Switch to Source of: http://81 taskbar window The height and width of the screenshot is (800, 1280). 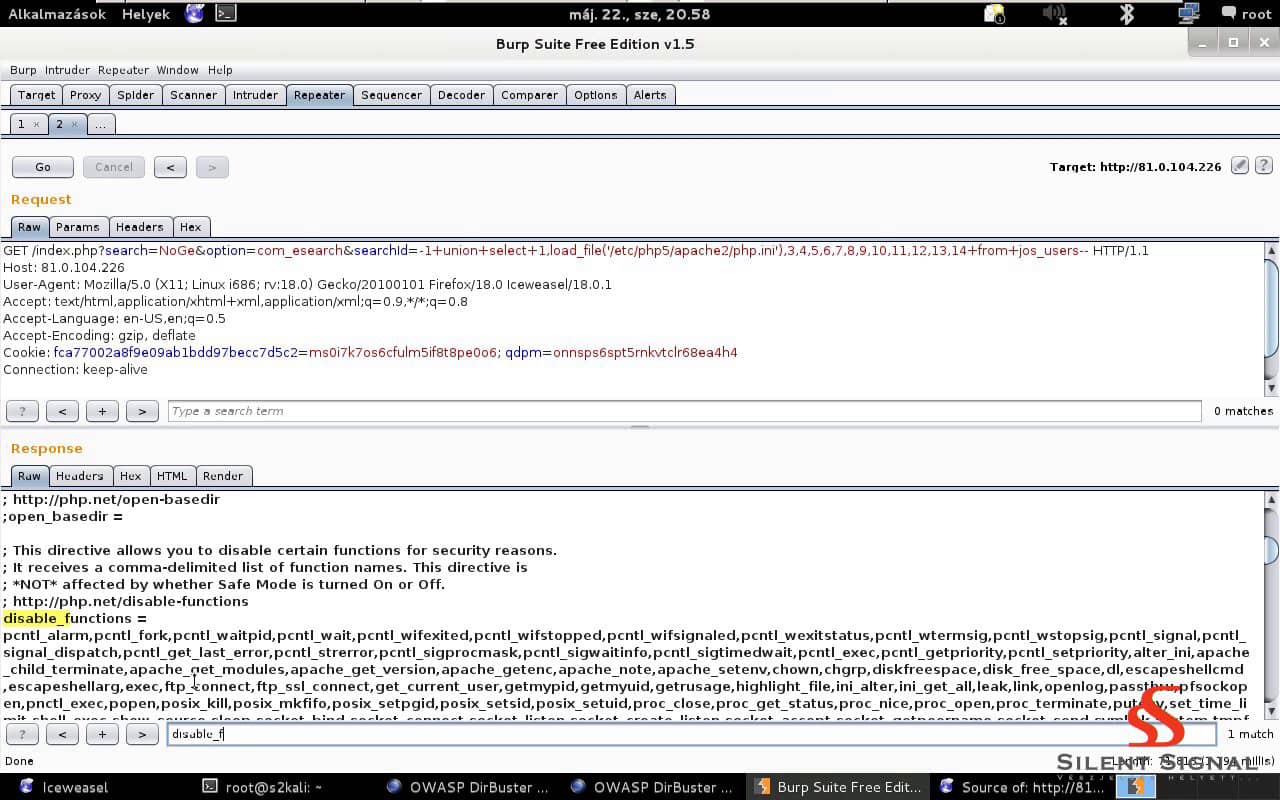(x=1022, y=787)
